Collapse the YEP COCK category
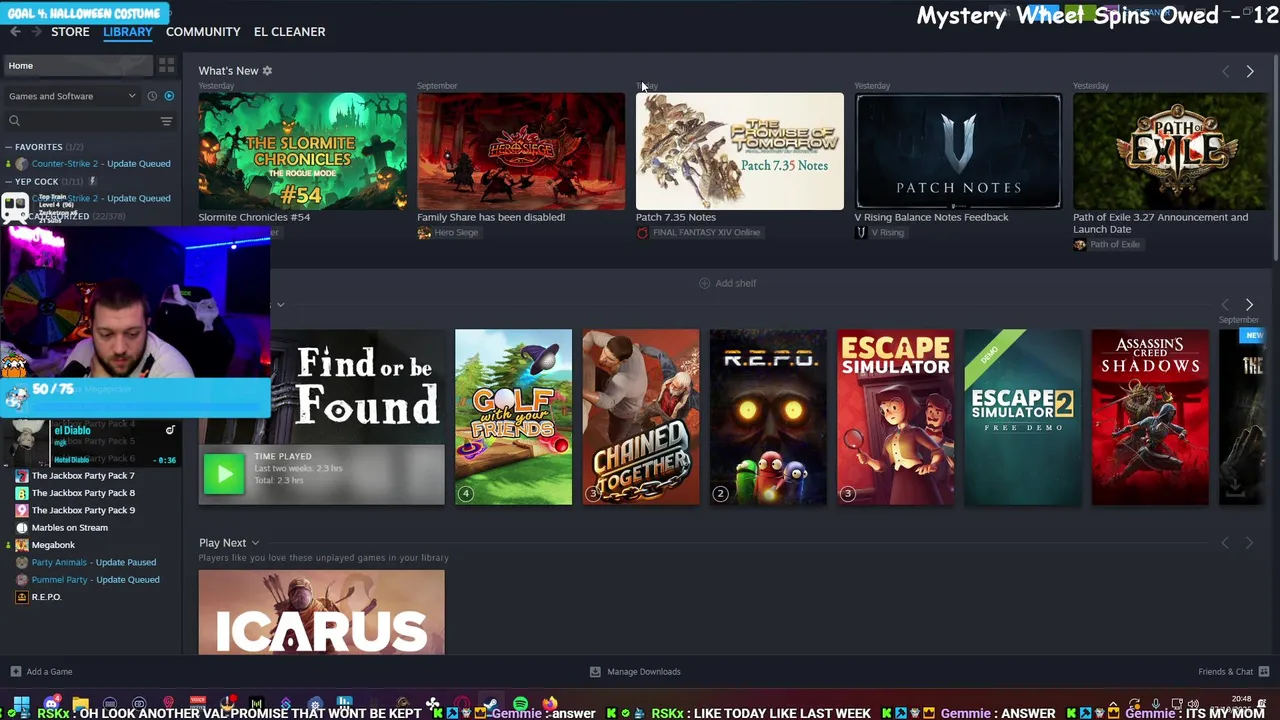The width and height of the screenshot is (1280, 720). (x=9, y=182)
